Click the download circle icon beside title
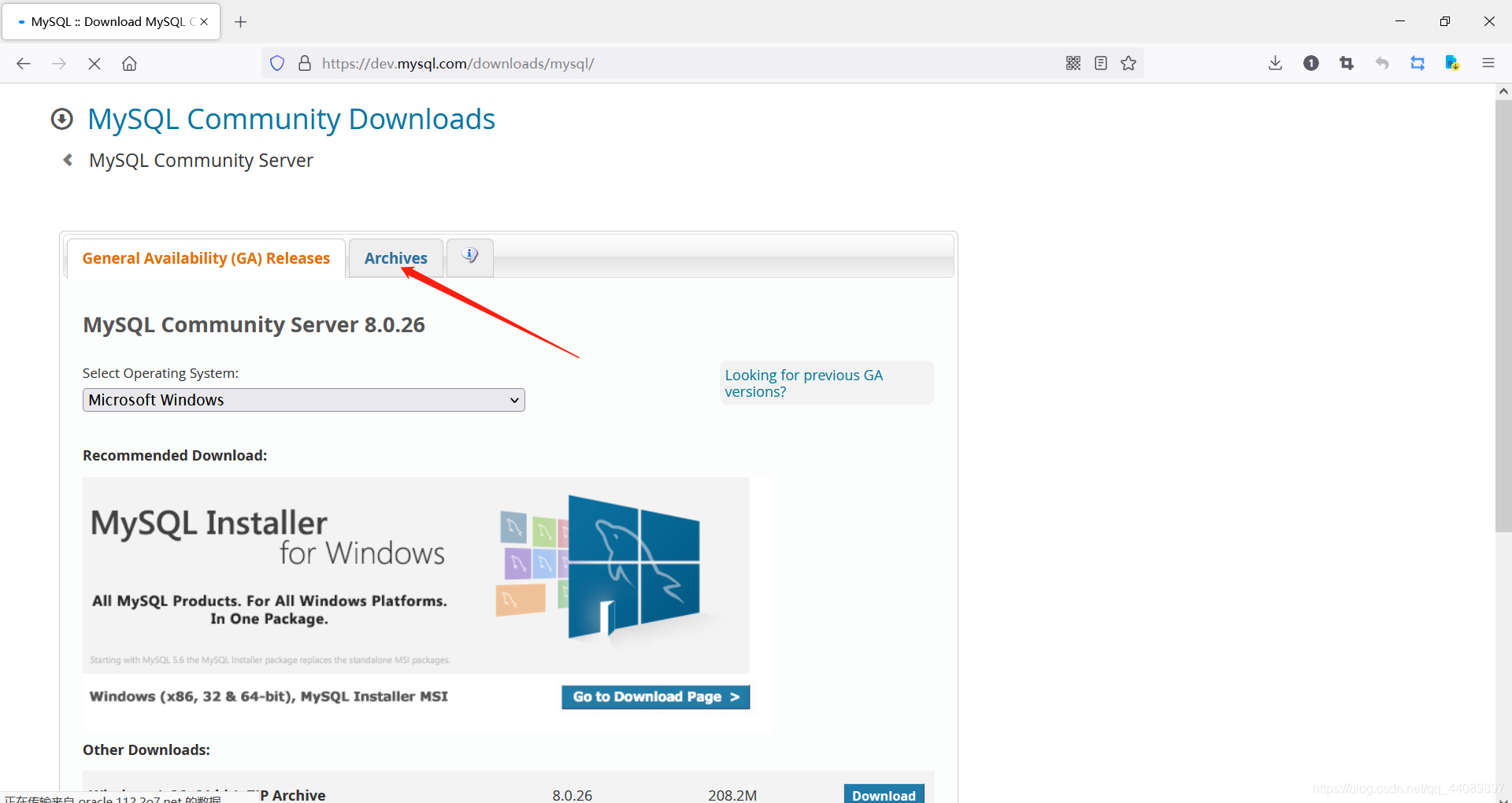Screen dimensions: 1512x803 point(61,119)
